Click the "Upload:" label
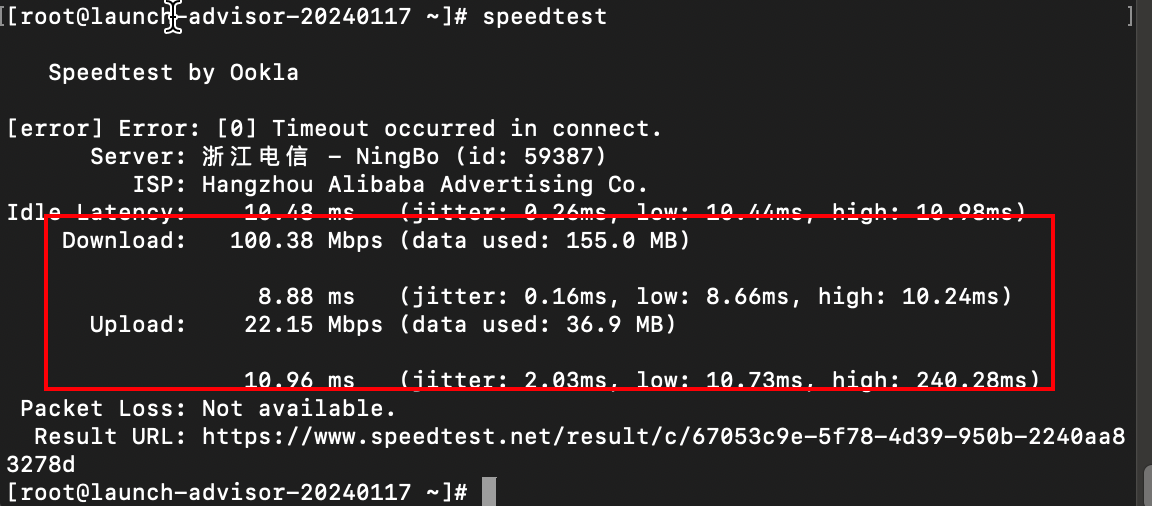The height and width of the screenshot is (506, 1152). click(138, 325)
